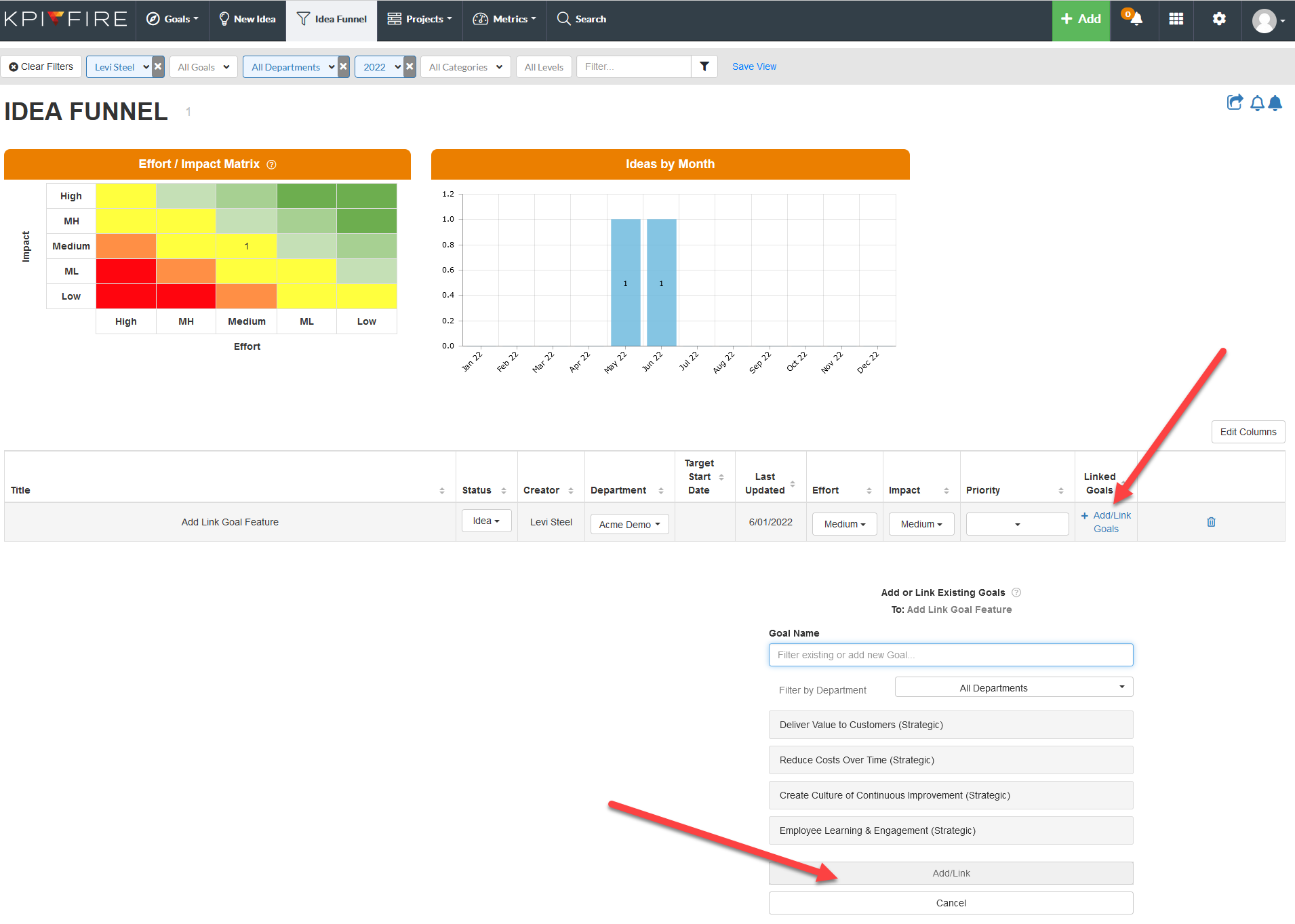Click the user profile avatar
Viewport: 1295px width, 924px height.
tap(1265, 20)
